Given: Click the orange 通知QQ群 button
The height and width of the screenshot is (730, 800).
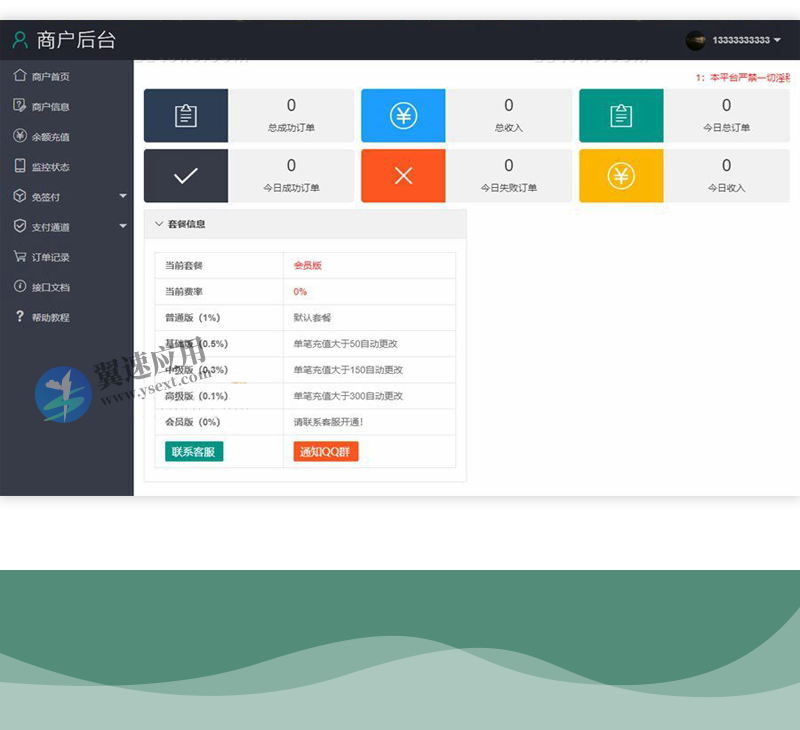Looking at the screenshot, I should 324,451.
